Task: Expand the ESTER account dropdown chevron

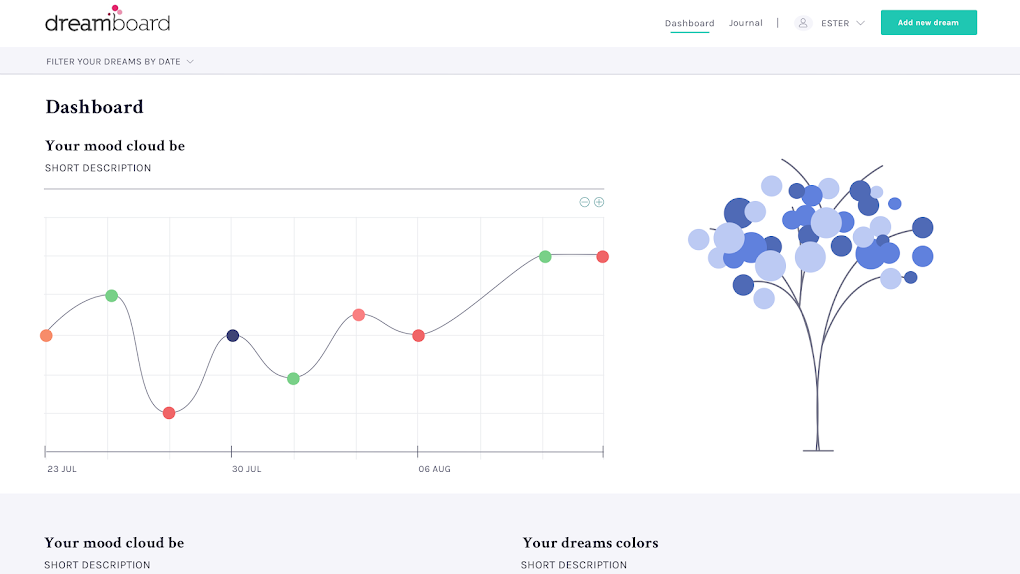Action: (860, 23)
